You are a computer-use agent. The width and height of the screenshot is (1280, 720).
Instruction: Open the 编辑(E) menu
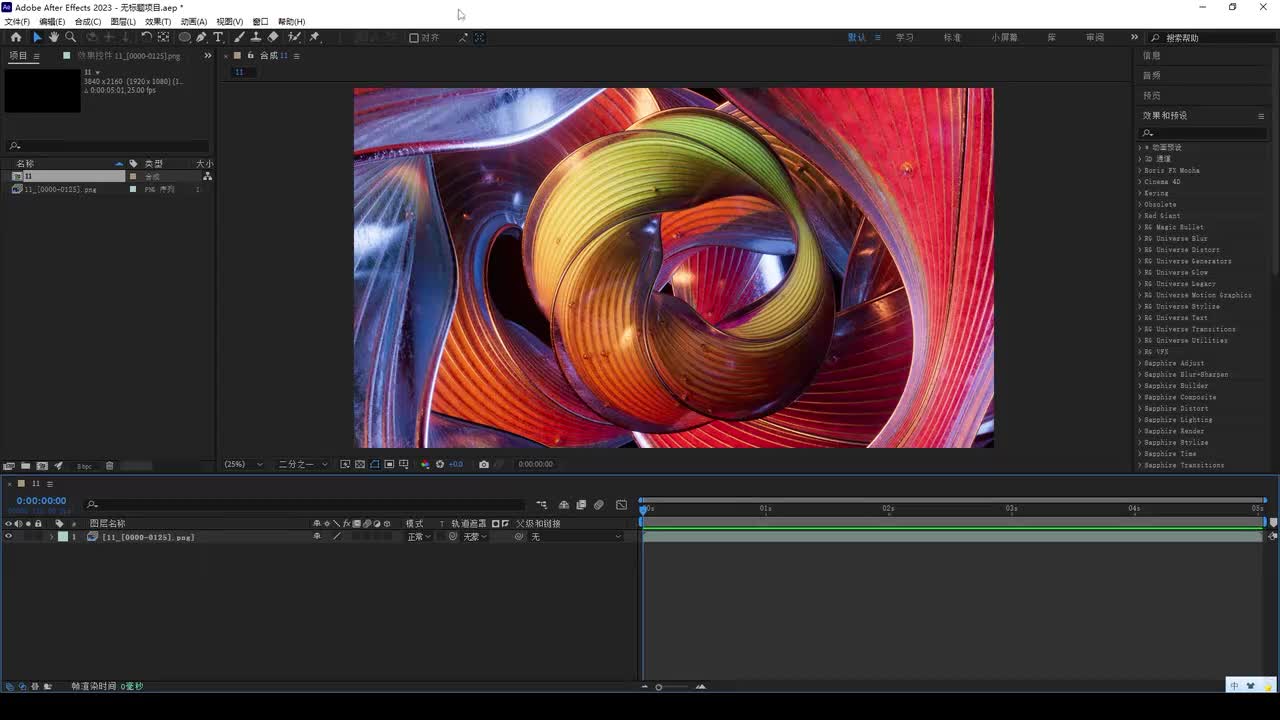52,21
